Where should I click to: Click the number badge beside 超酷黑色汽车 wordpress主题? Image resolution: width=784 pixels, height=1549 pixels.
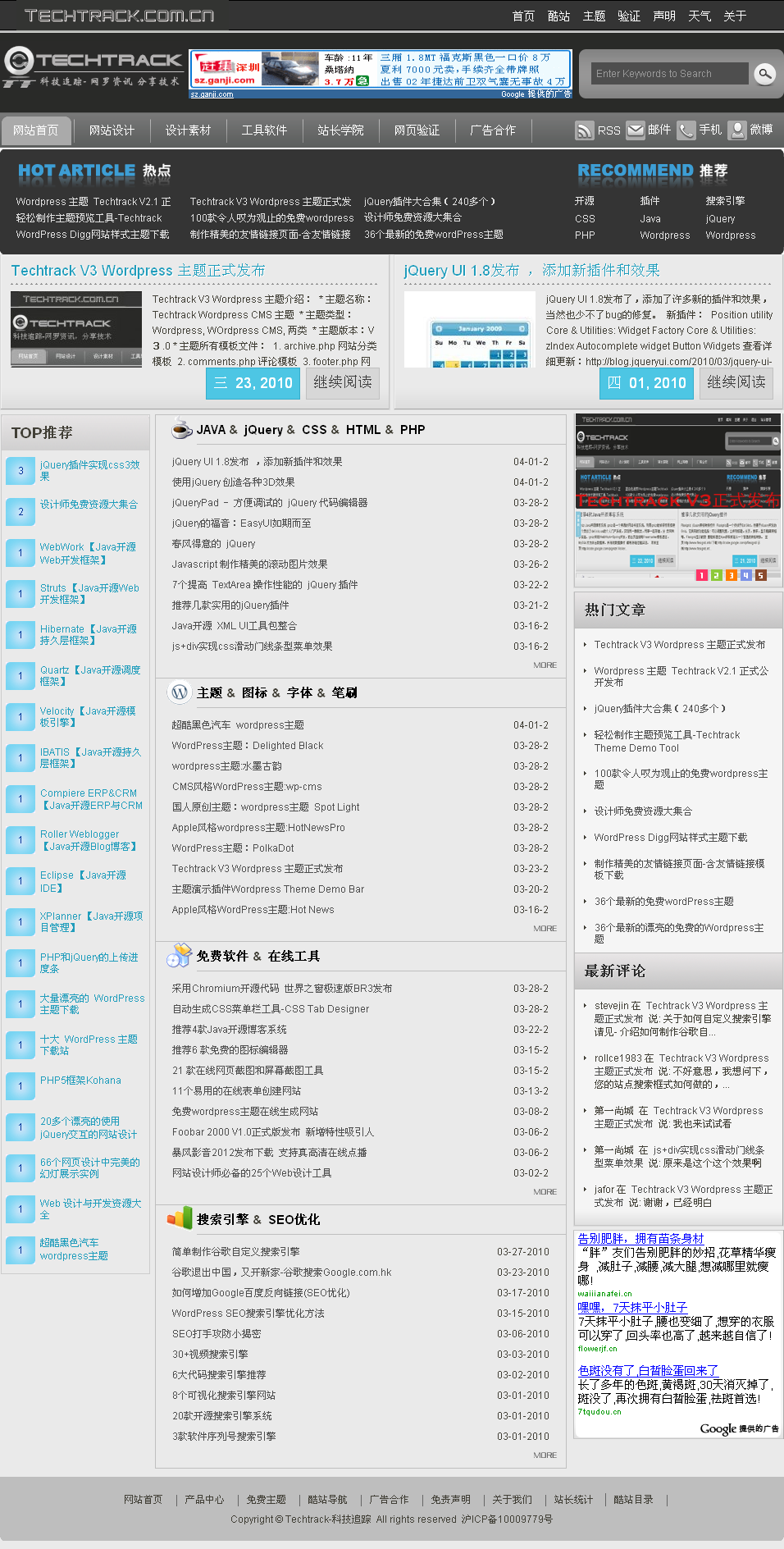click(x=21, y=1250)
